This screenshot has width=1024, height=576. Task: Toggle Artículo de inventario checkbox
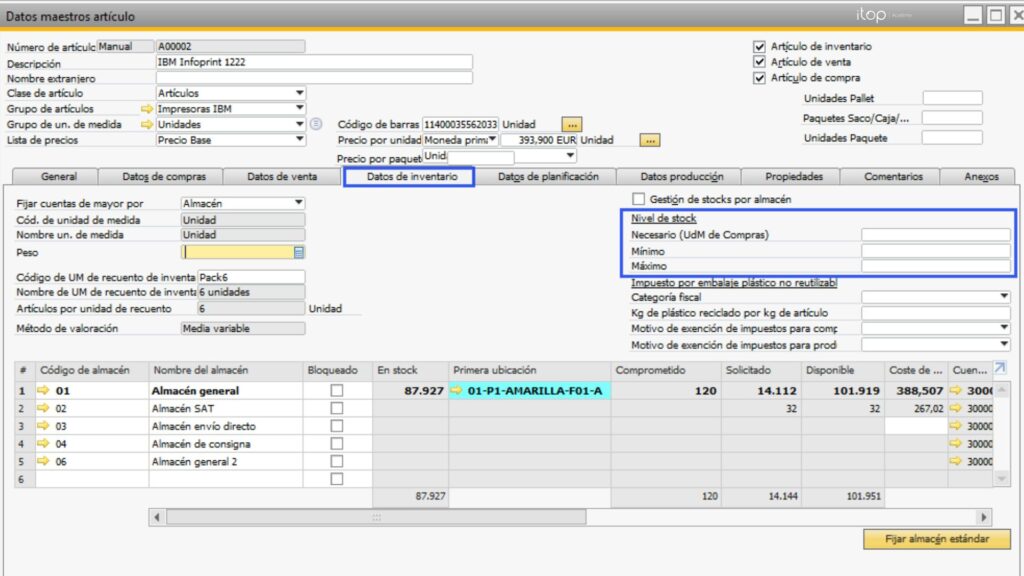coord(759,46)
